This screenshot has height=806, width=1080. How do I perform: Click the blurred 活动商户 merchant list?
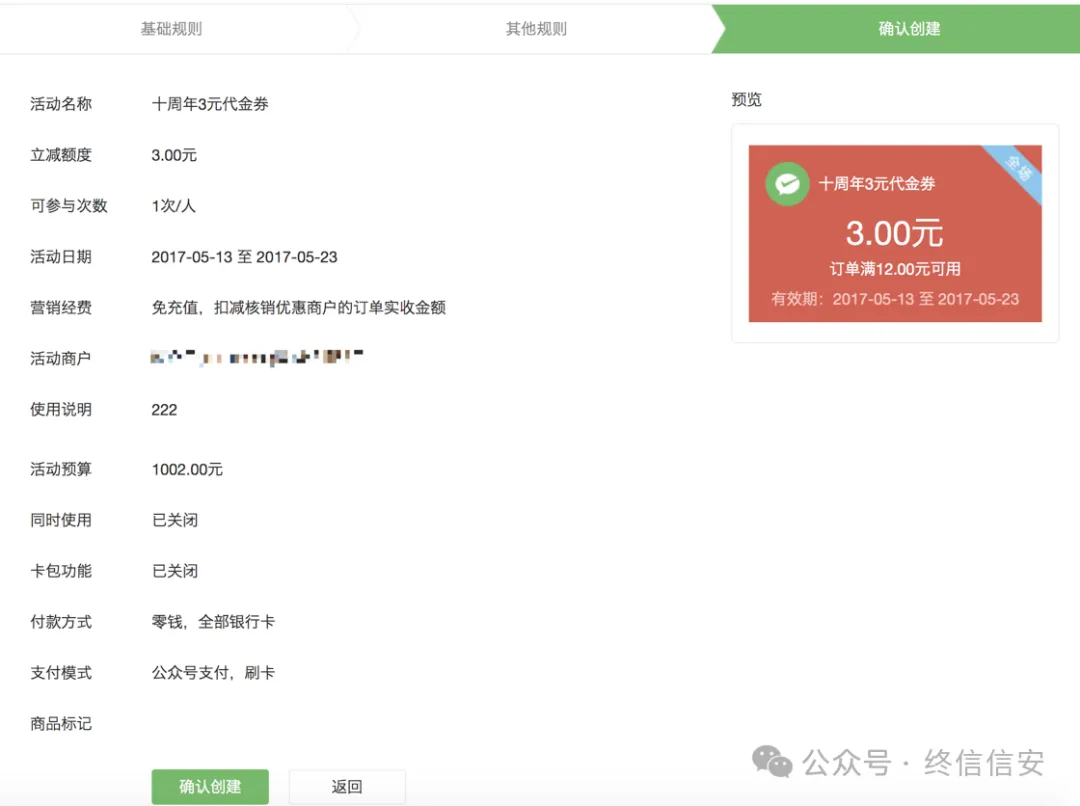pyautogui.click(x=255, y=357)
